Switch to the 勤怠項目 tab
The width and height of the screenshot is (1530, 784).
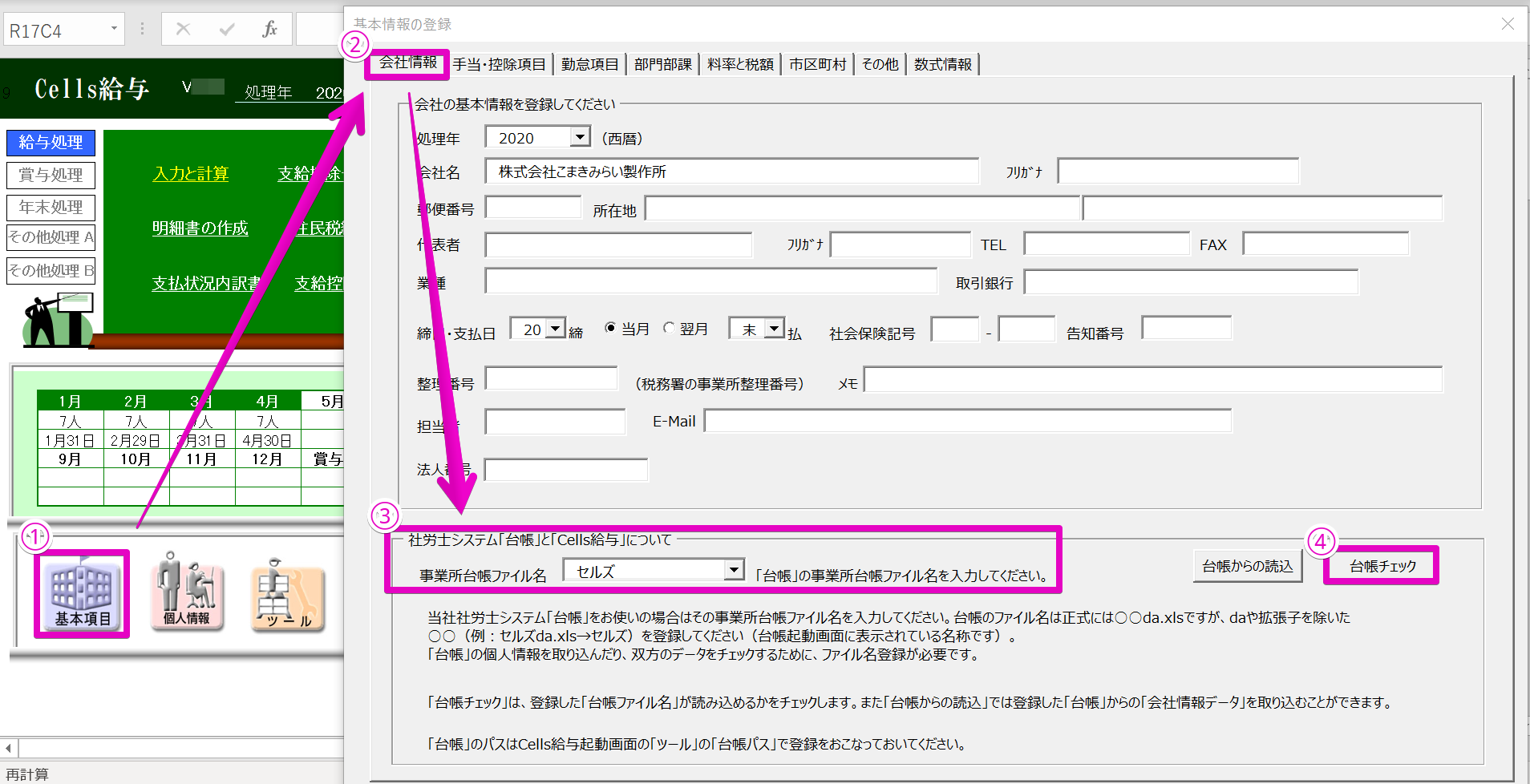pyautogui.click(x=590, y=64)
